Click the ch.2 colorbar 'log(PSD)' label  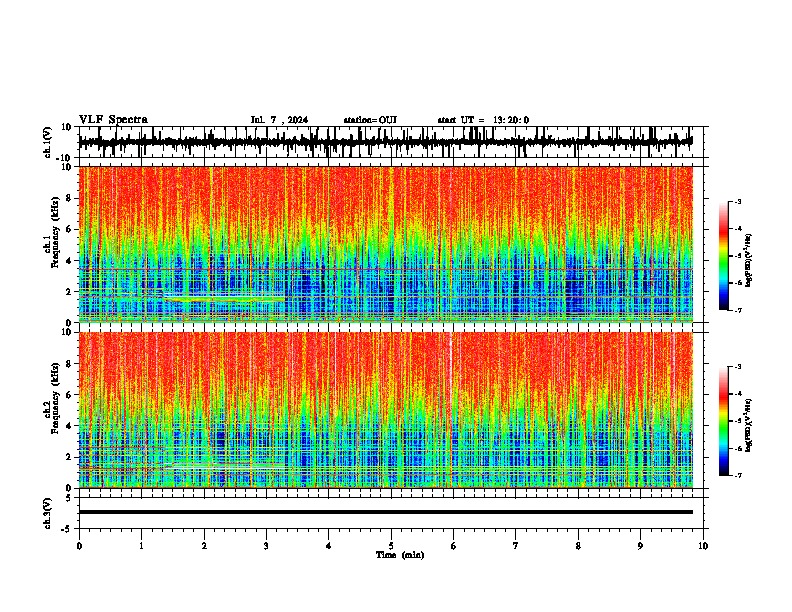749,425
